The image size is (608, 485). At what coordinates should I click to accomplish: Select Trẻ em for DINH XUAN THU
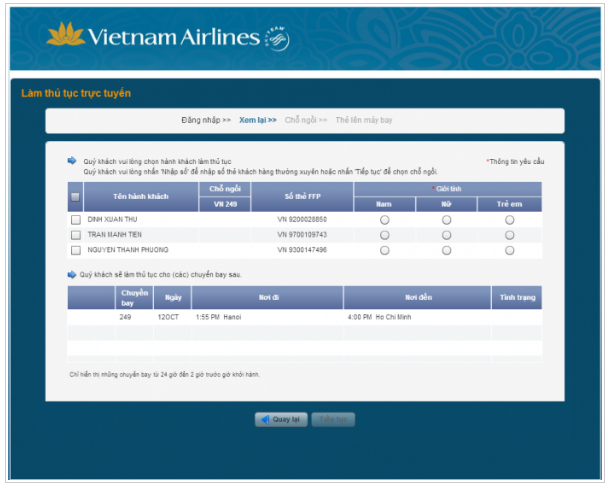coord(510,220)
